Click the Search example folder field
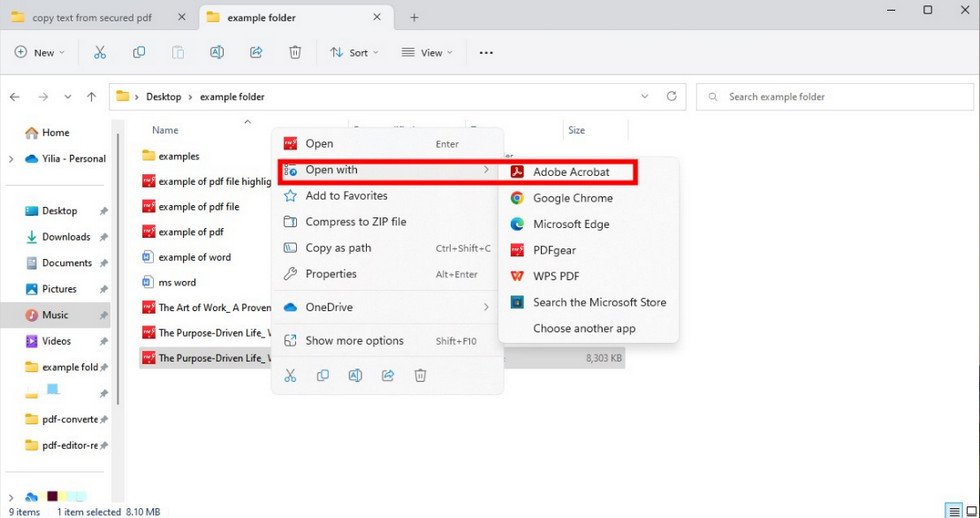The width and height of the screenshot is (980, 518). [835, 97]
